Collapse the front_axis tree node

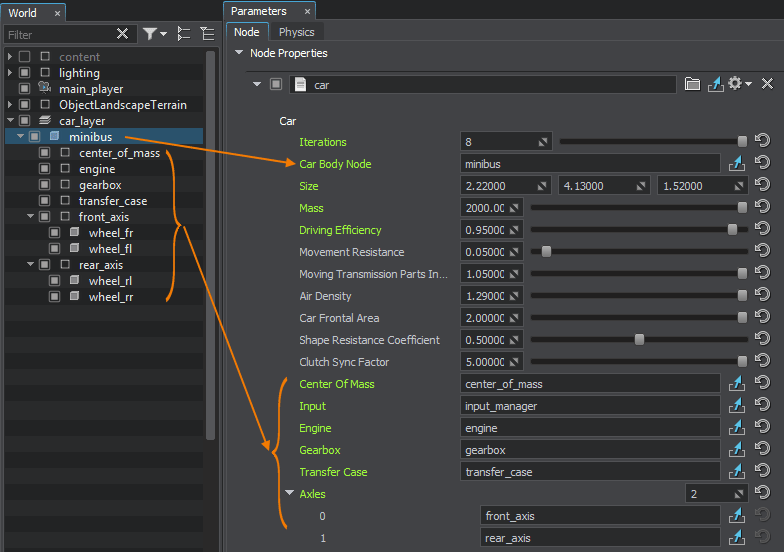(31, 217)
